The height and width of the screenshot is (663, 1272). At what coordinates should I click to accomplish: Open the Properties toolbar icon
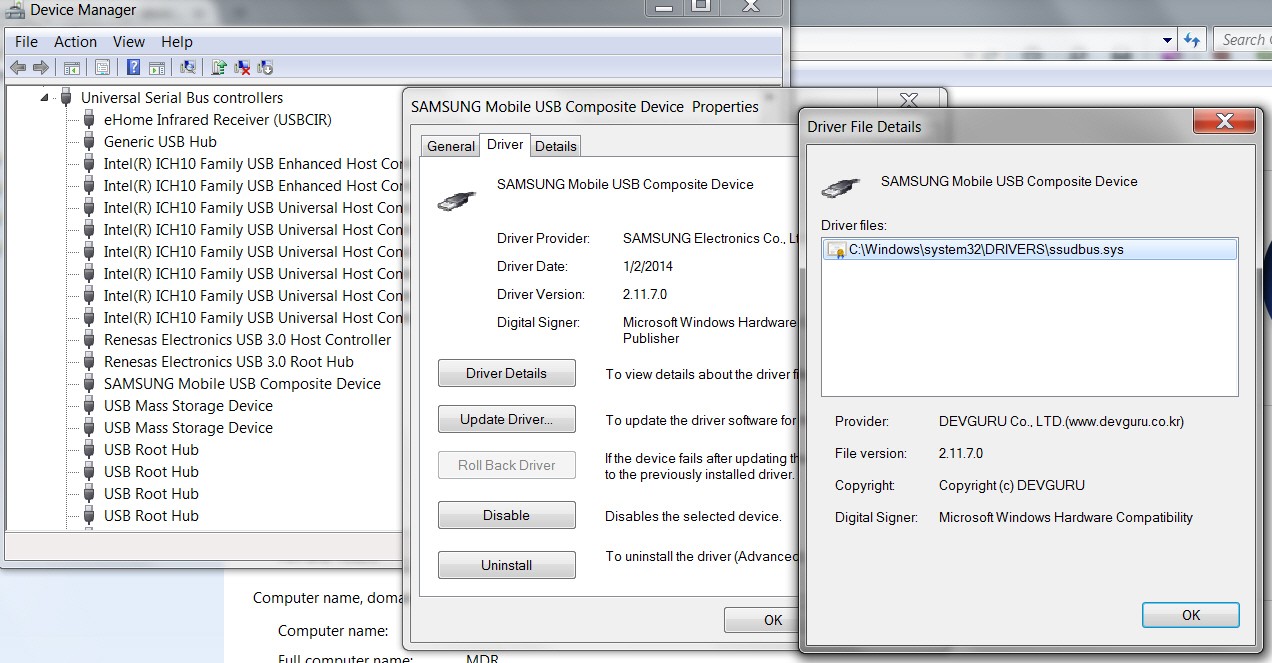point(102,68)
